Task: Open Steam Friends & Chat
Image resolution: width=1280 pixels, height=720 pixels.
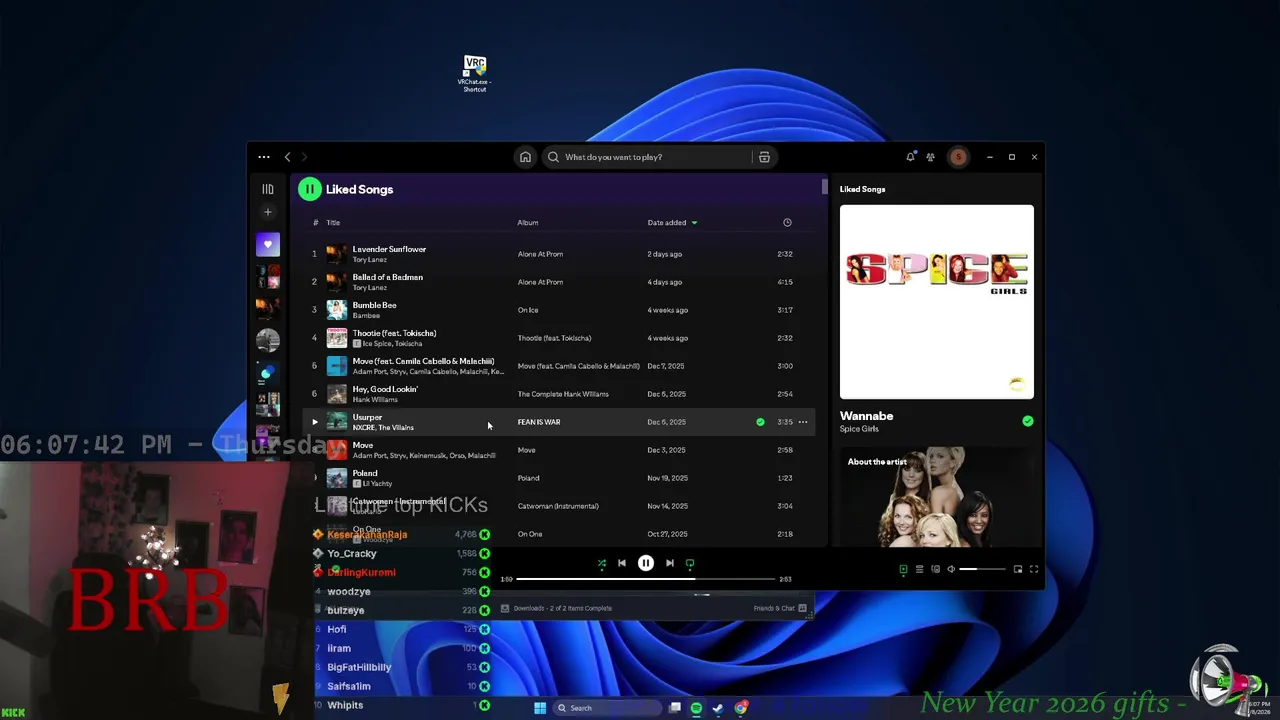Action: 780,608
